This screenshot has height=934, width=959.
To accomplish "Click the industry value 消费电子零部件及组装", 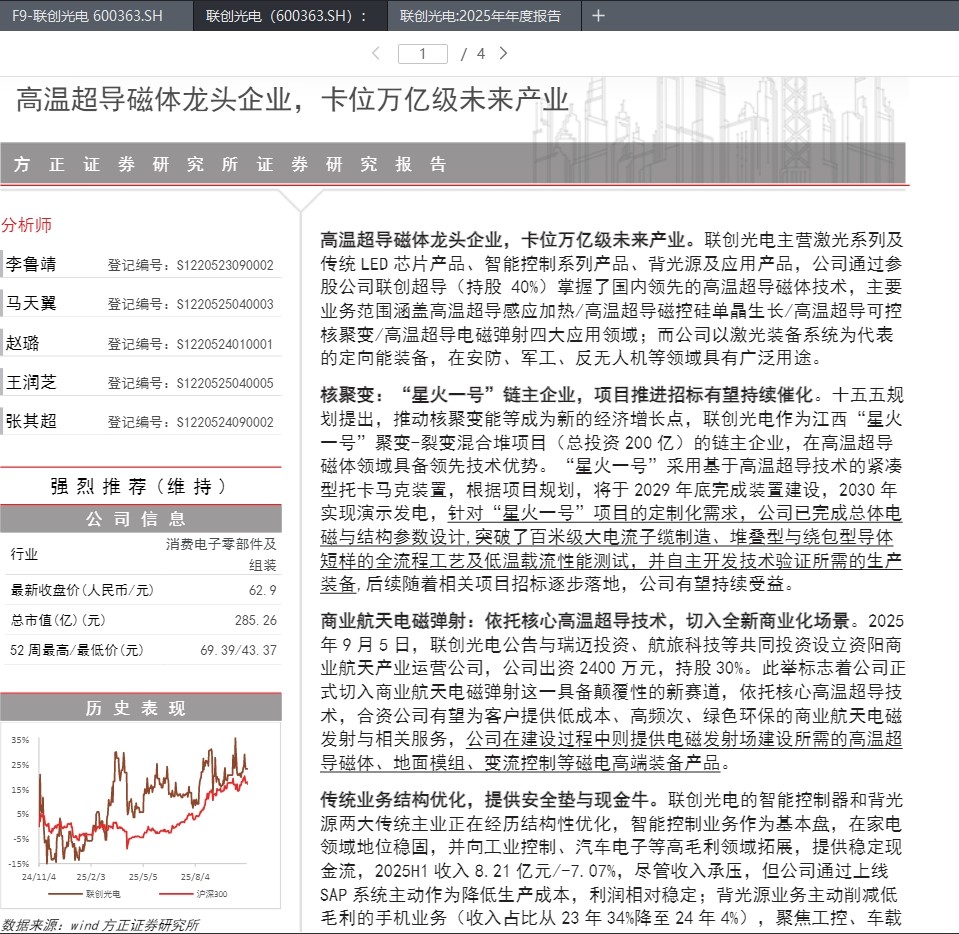I will tap(221, 554).
